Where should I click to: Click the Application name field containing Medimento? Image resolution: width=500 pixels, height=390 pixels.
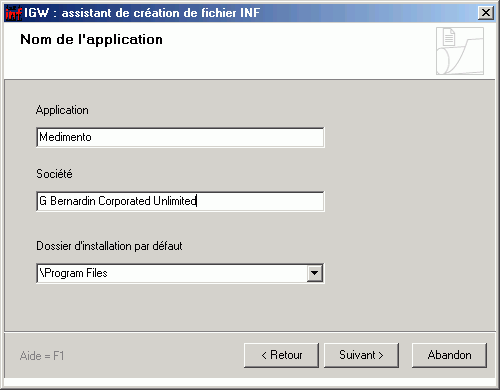[180, 137]
